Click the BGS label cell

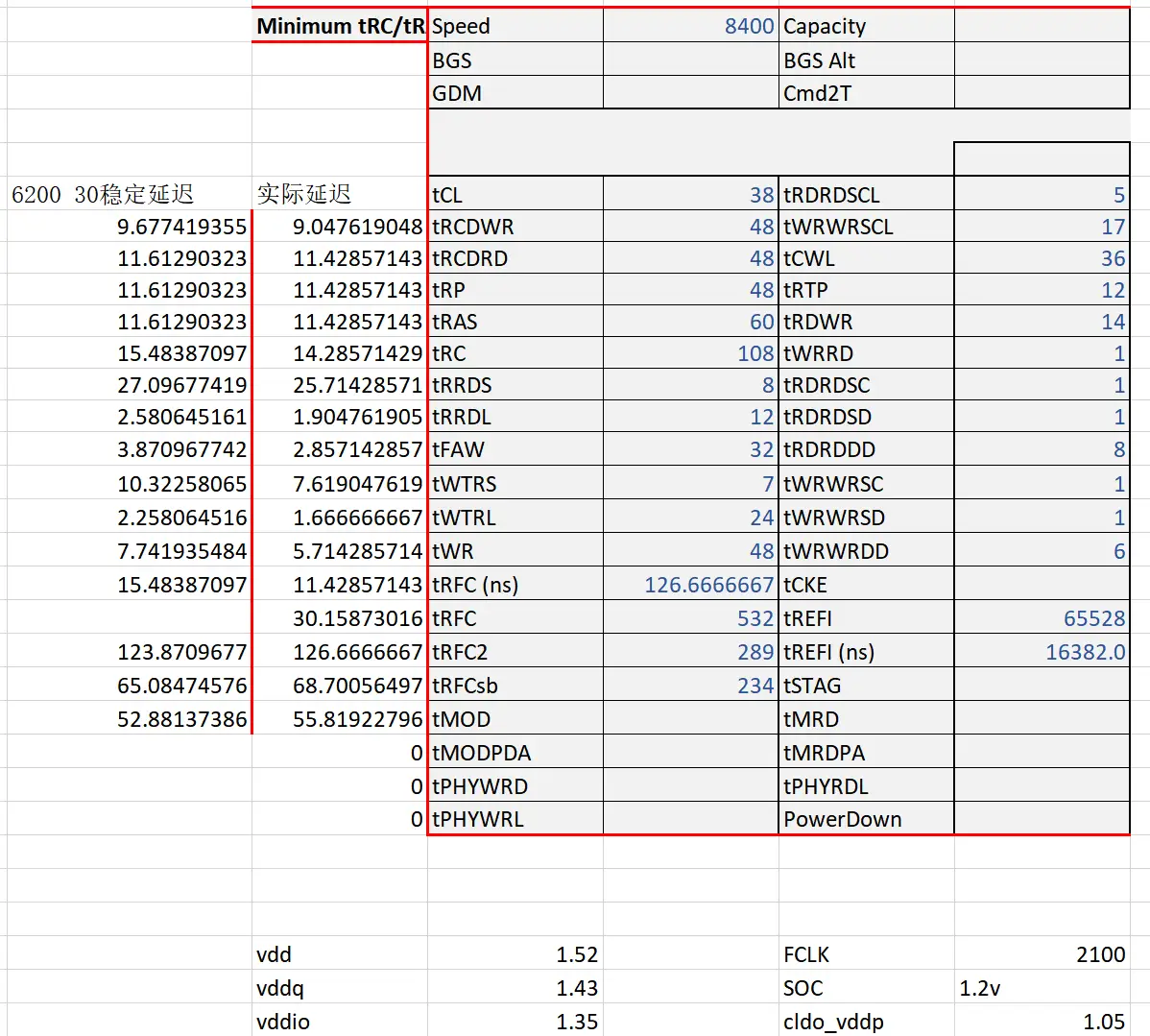click(x=515, y=60)
